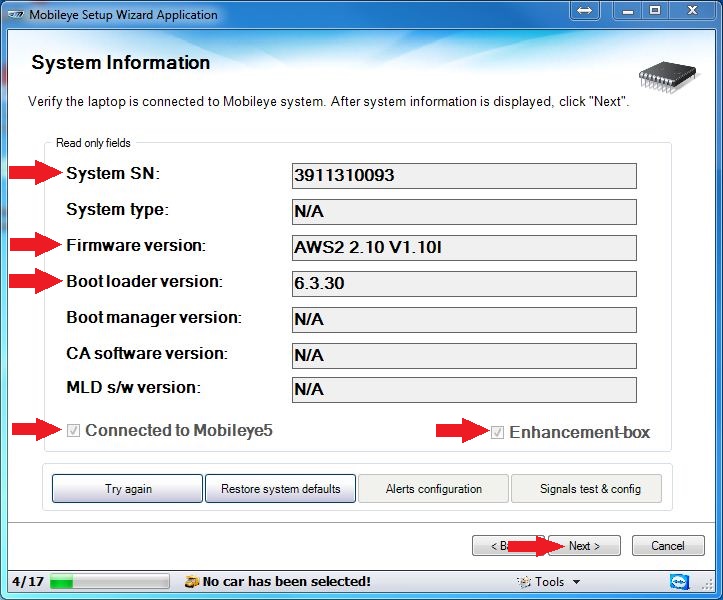
Task: Click the 'Read only fields' group label
Action: coord(93,143)
